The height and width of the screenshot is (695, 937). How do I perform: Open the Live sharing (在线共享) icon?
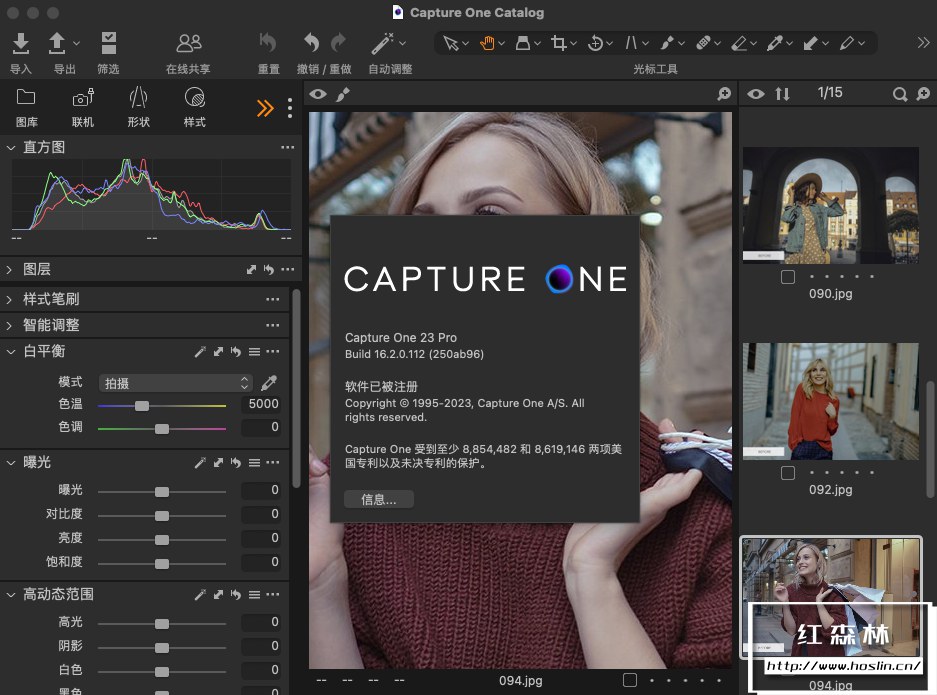[188, 44]
